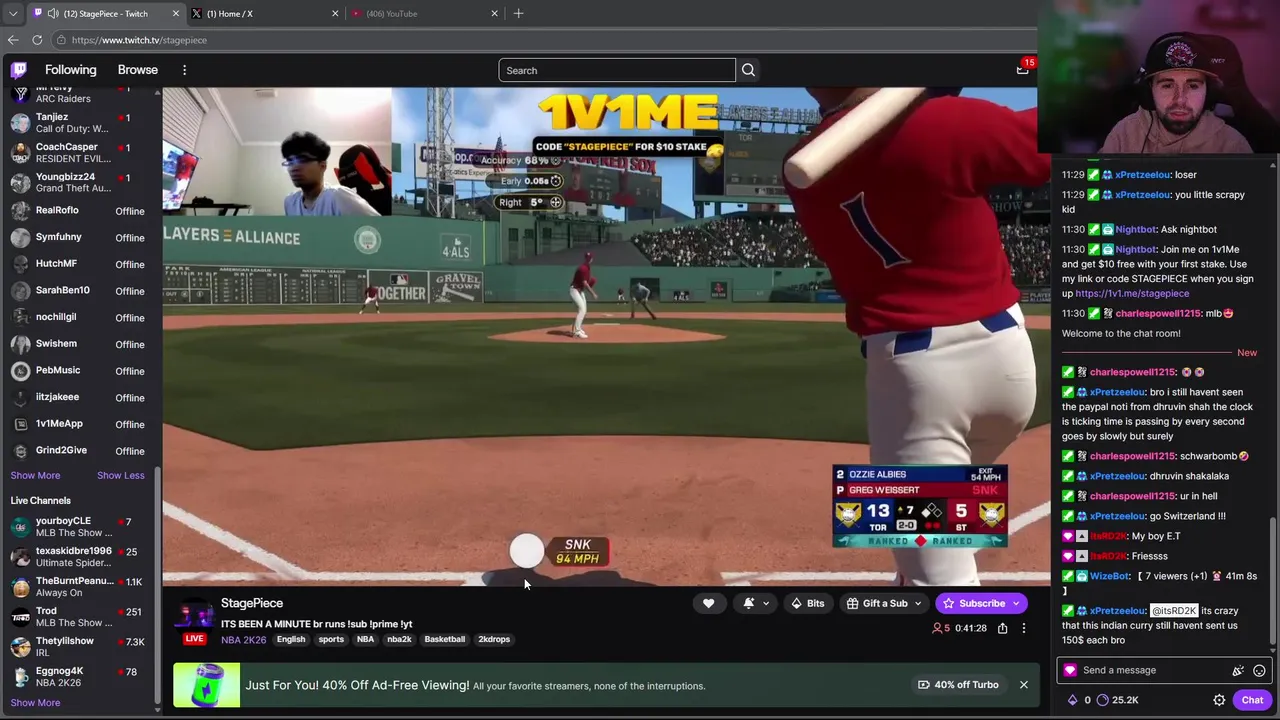Click the magnifier search button

748,70
